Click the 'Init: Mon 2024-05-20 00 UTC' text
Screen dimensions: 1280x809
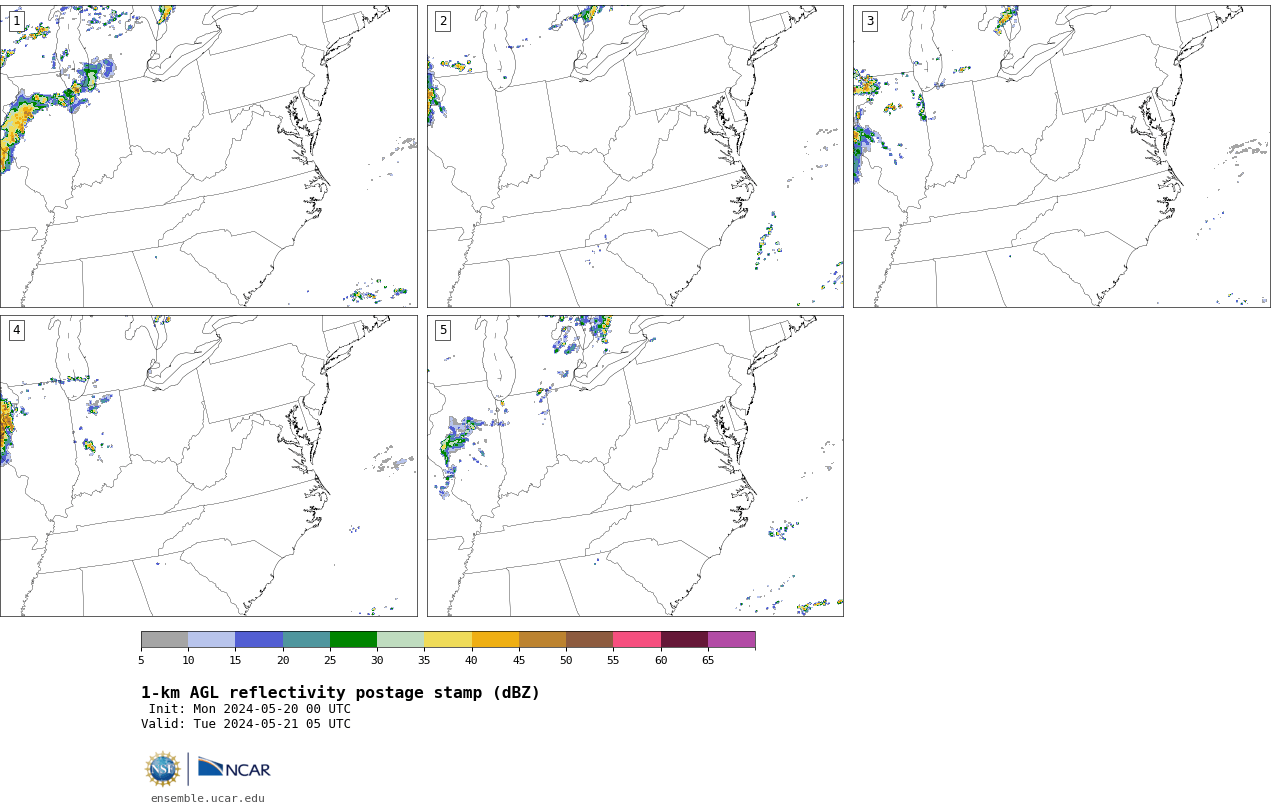pos(249,709)
